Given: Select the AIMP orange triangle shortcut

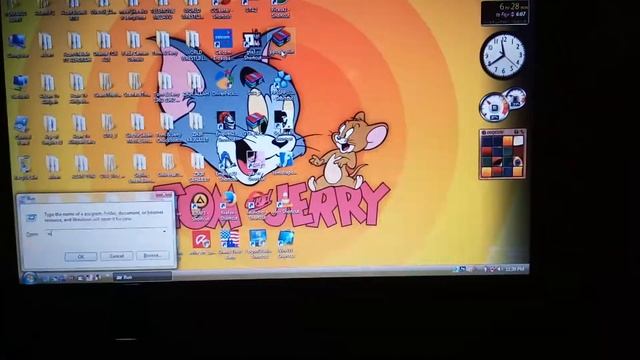Looking at the screenshot, I should pyautogui.click(x=200, y=206).
